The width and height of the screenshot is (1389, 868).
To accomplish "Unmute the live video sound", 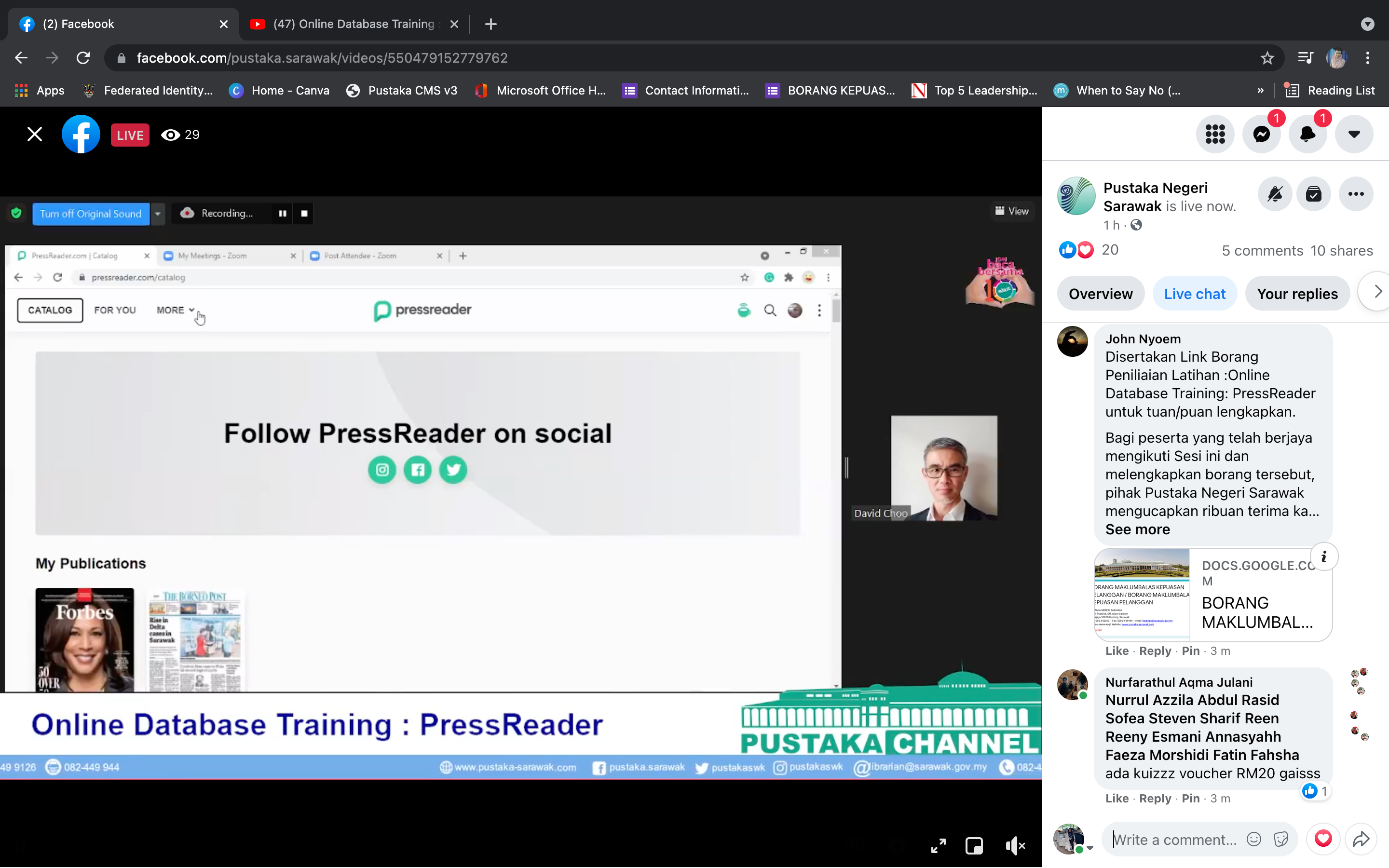I will coord(1015,846).
